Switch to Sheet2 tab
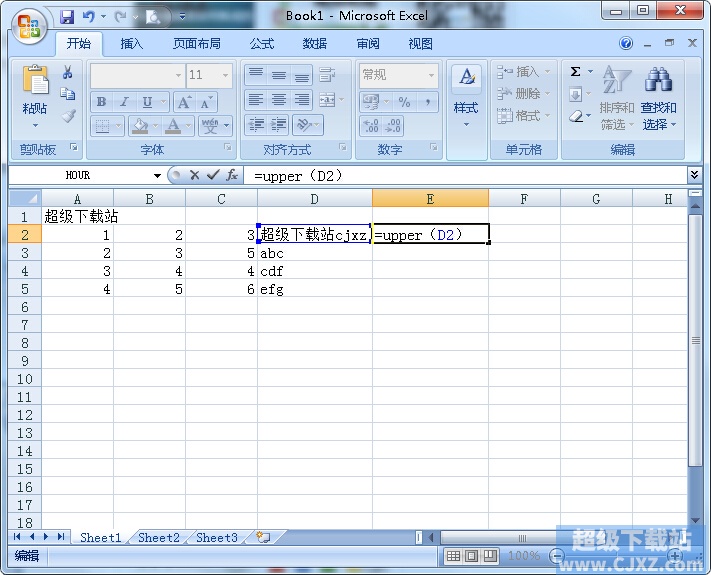Image resolution: width=711 pixels, height=575 pixels. tap(159, 537)
